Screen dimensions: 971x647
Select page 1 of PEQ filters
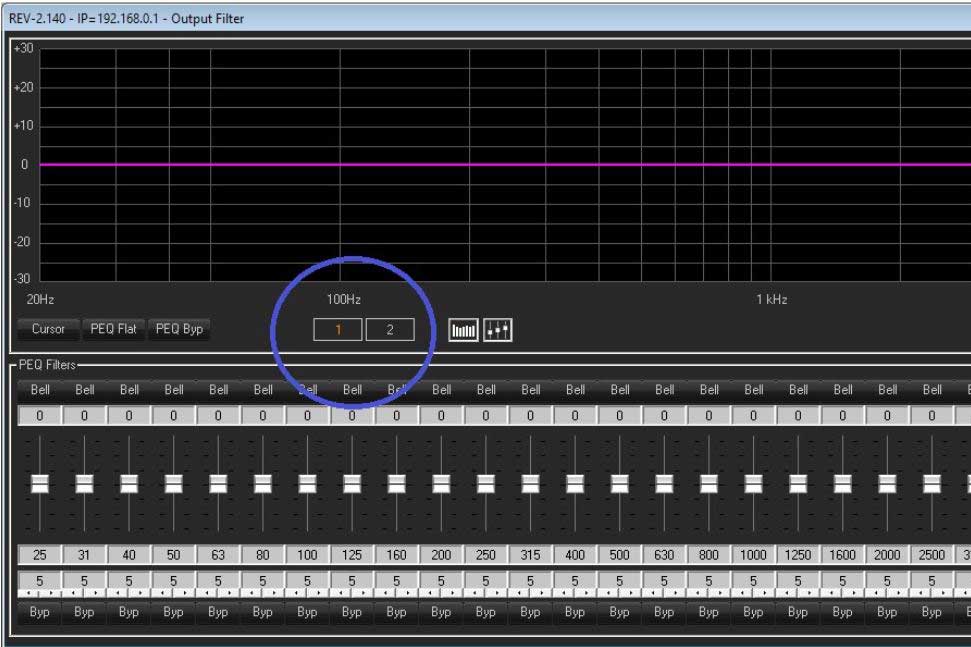click(338, 330)
